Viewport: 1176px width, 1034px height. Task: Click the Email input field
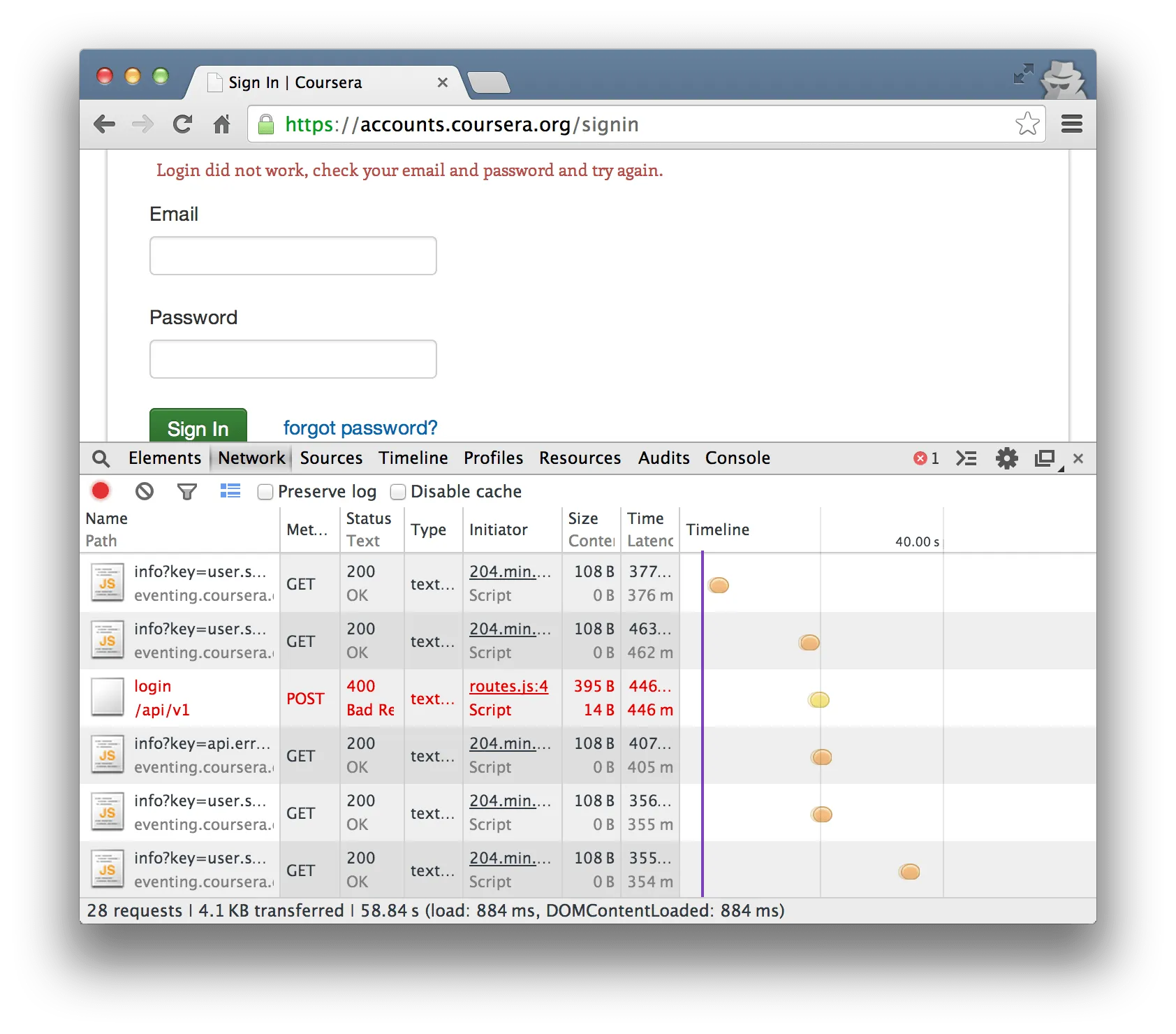293,256
